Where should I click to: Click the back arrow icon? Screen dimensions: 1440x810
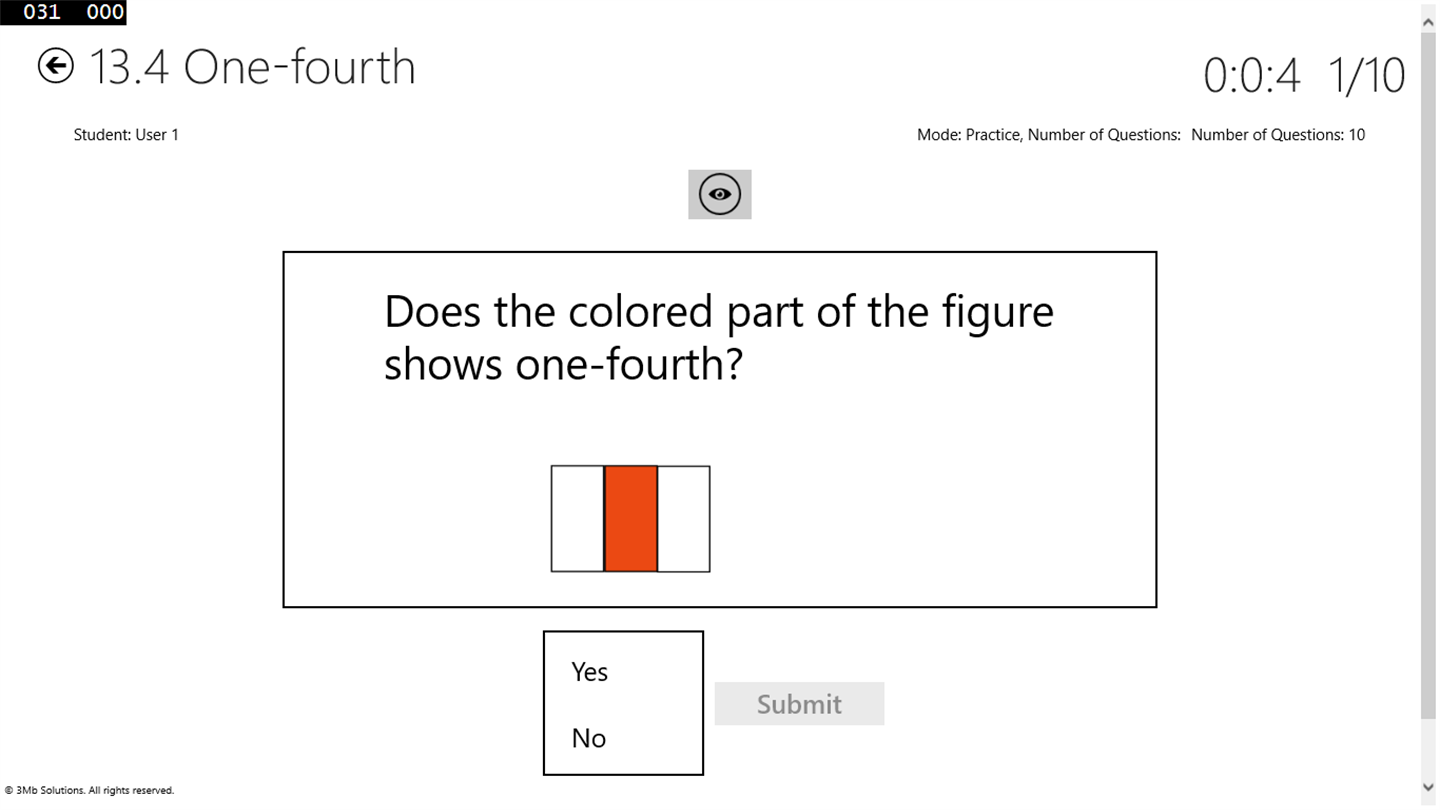pyautogui.click(x=56, y=66)
